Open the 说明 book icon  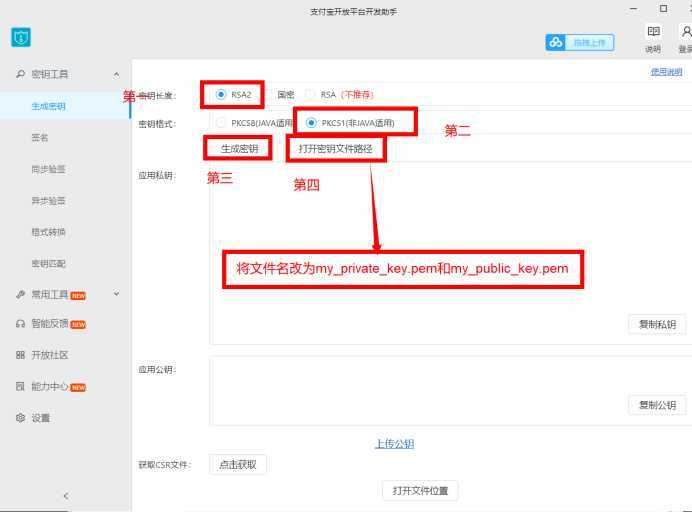coord(653,32)
